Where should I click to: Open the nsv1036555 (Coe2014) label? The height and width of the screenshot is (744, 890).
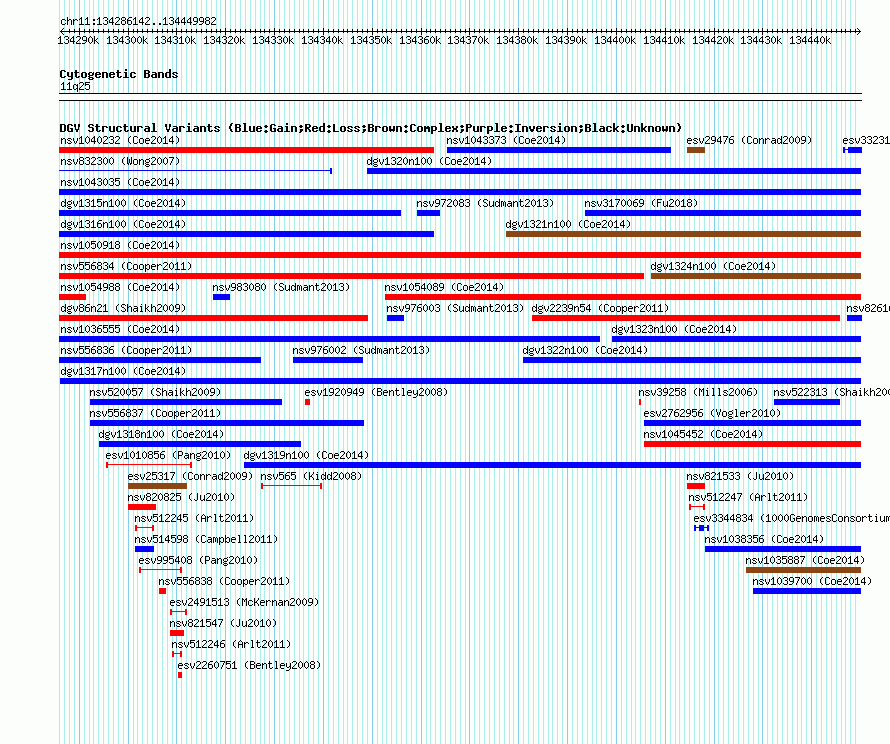(120, 329)
